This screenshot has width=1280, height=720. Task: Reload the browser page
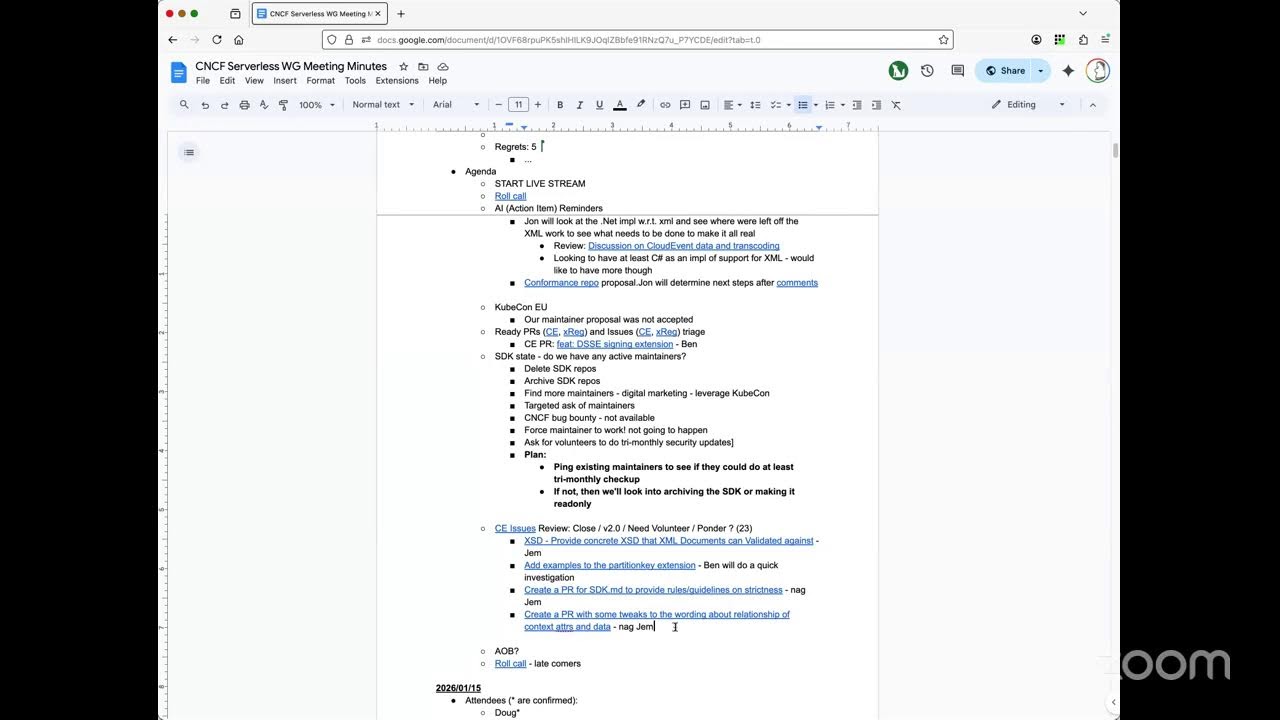[217, 40]
